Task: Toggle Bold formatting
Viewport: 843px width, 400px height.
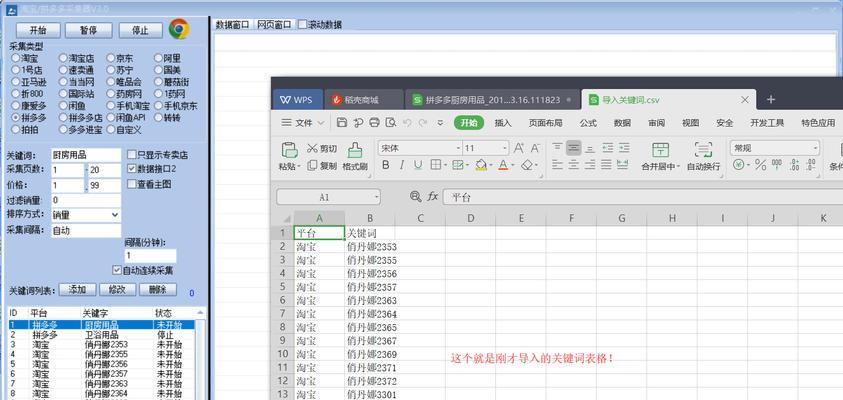Action: click(x=385, y=165)
